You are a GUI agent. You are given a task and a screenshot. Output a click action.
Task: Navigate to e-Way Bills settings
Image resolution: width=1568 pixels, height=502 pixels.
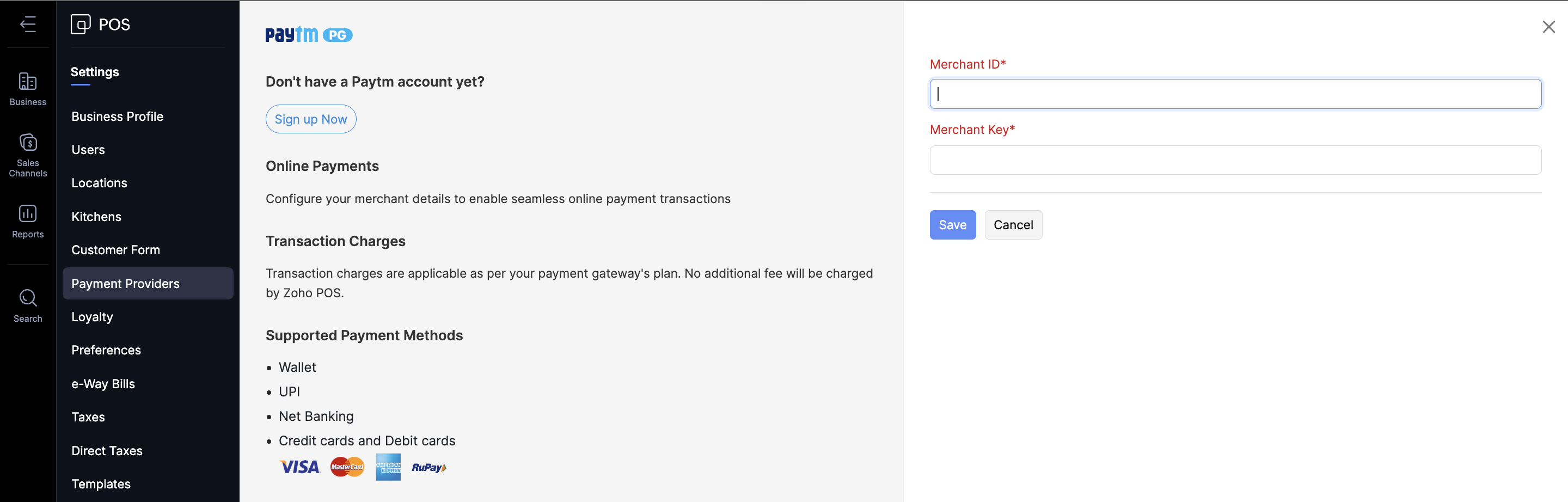[x=103, y=384]
